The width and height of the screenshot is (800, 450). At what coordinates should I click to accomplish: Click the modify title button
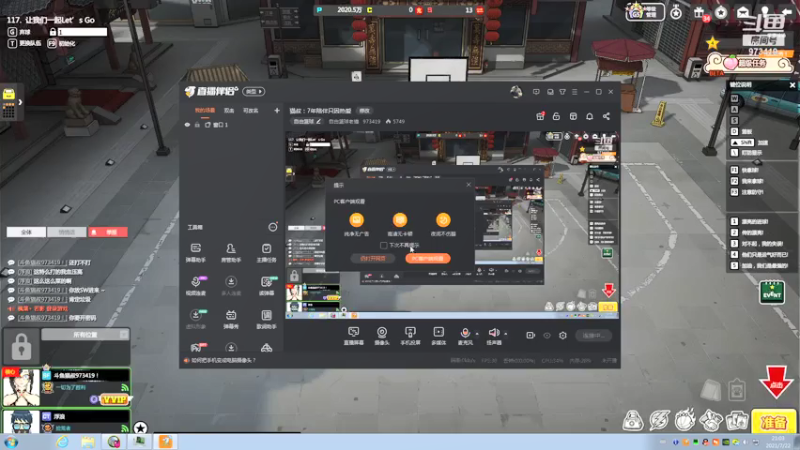pyautogui.click(x=364, y=111)
